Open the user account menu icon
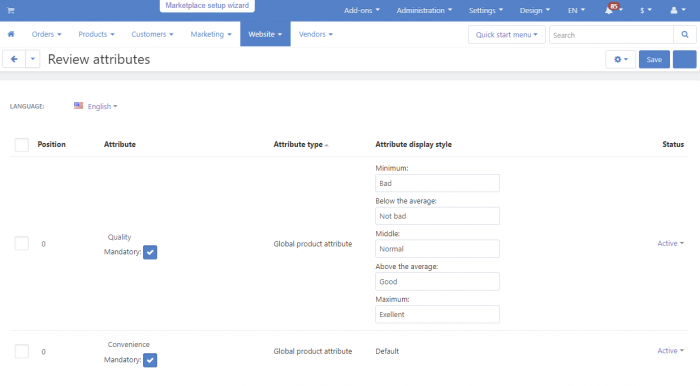The width and height of the screenshot is (700, 386). pyautogui.click(x=678, y=10)
